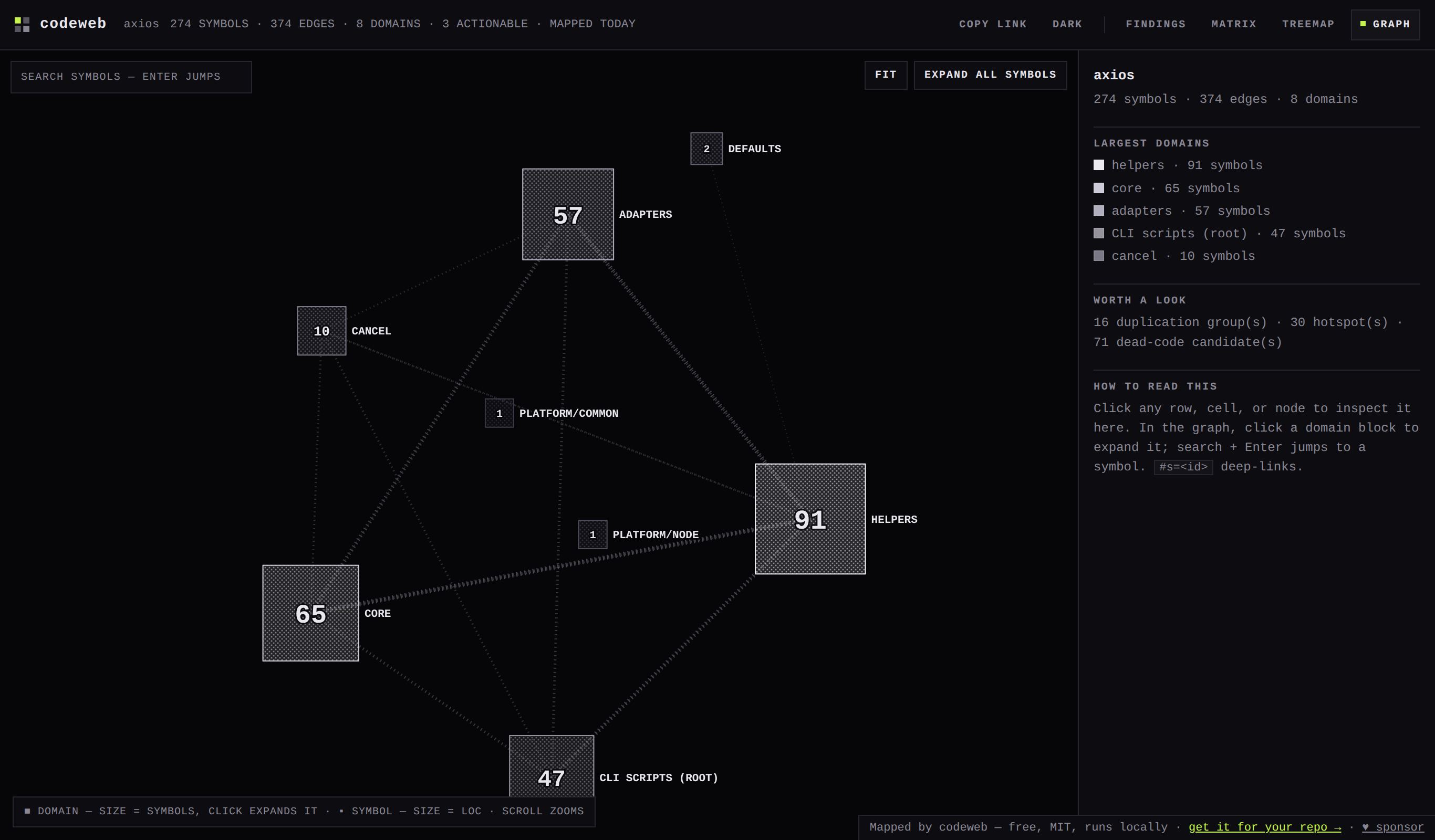Screen dimensions: 1435x840
Task: Click EXPAND ALL SYMBOLS button
Action: click(x=990, y=75)
